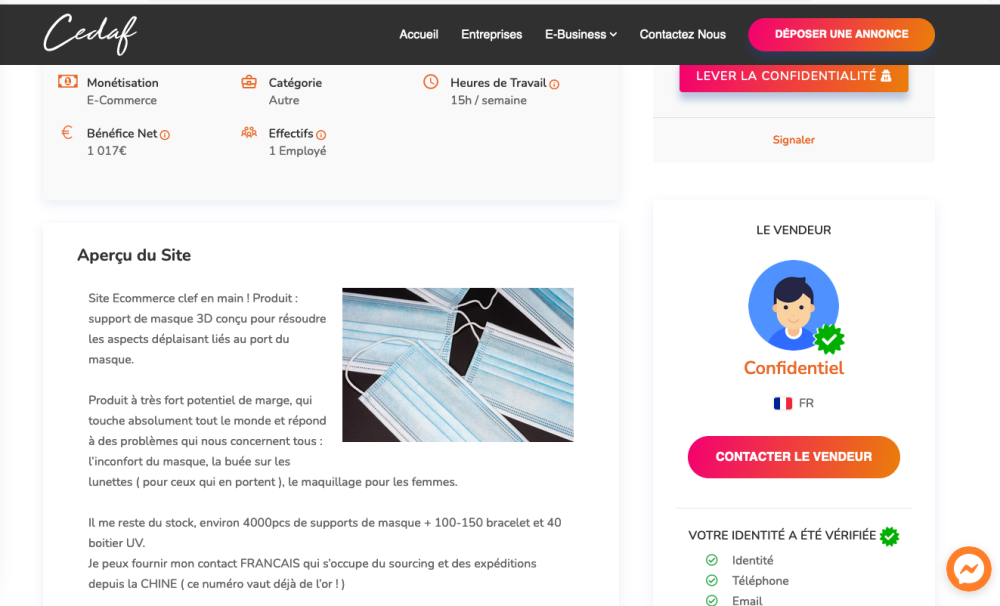Click the verified badge next to identity heading
Screen dimensions: 1000x606
coord(889,536)
